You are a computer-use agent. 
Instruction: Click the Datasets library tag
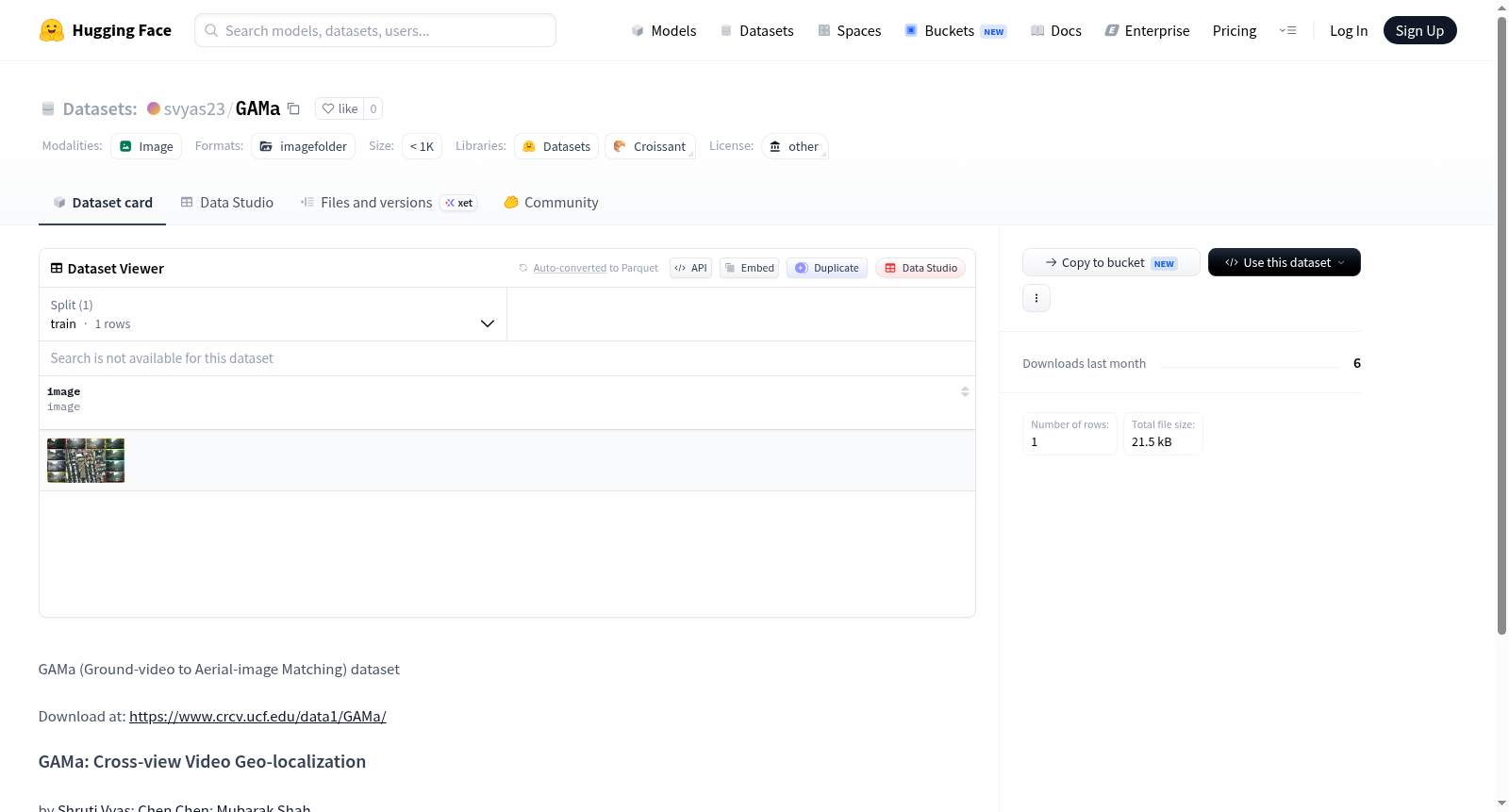click(556, 146)
